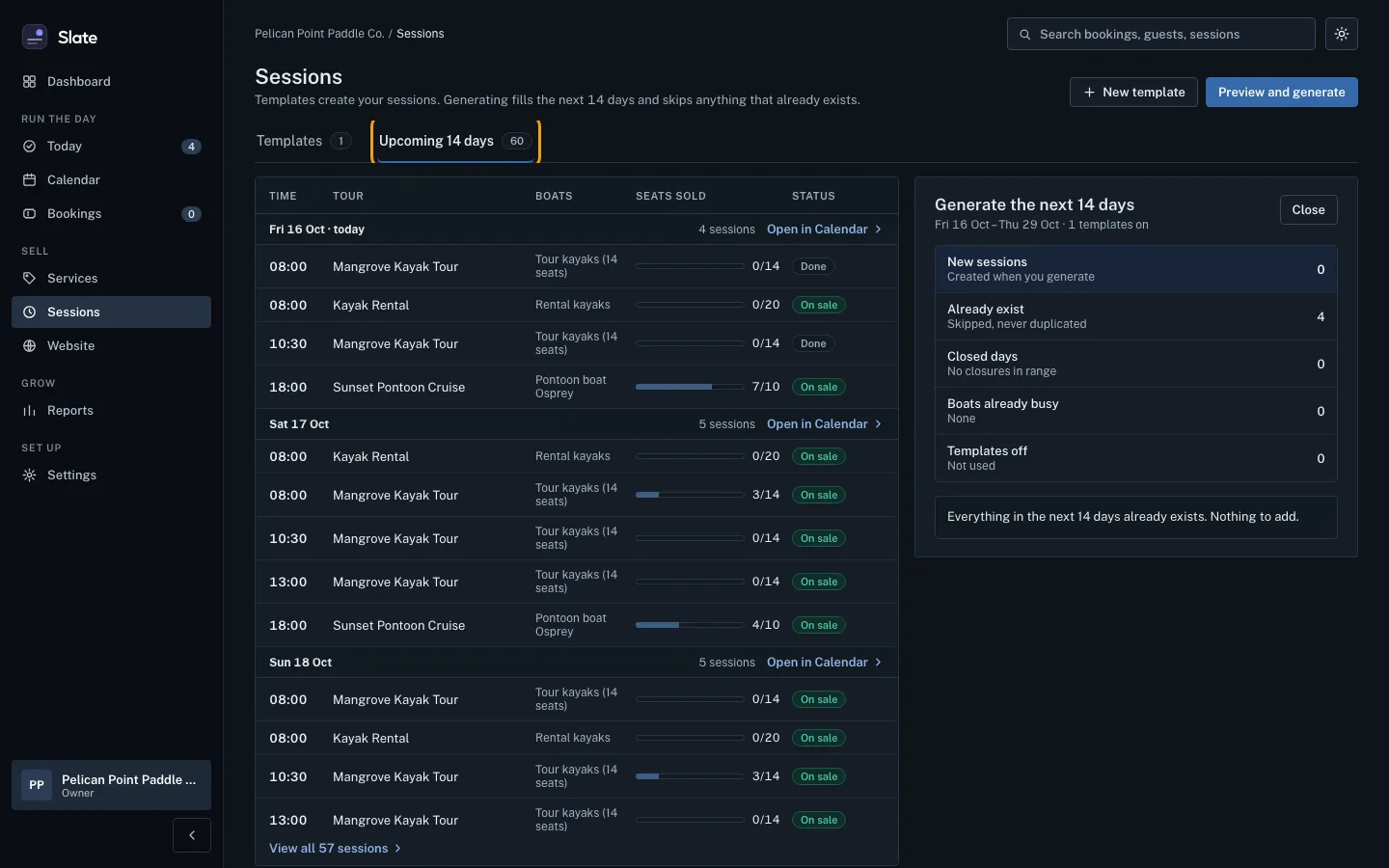Click the Slate logo icon
The height and width of the screenshot is (868, 1389).
pos(35,37)
